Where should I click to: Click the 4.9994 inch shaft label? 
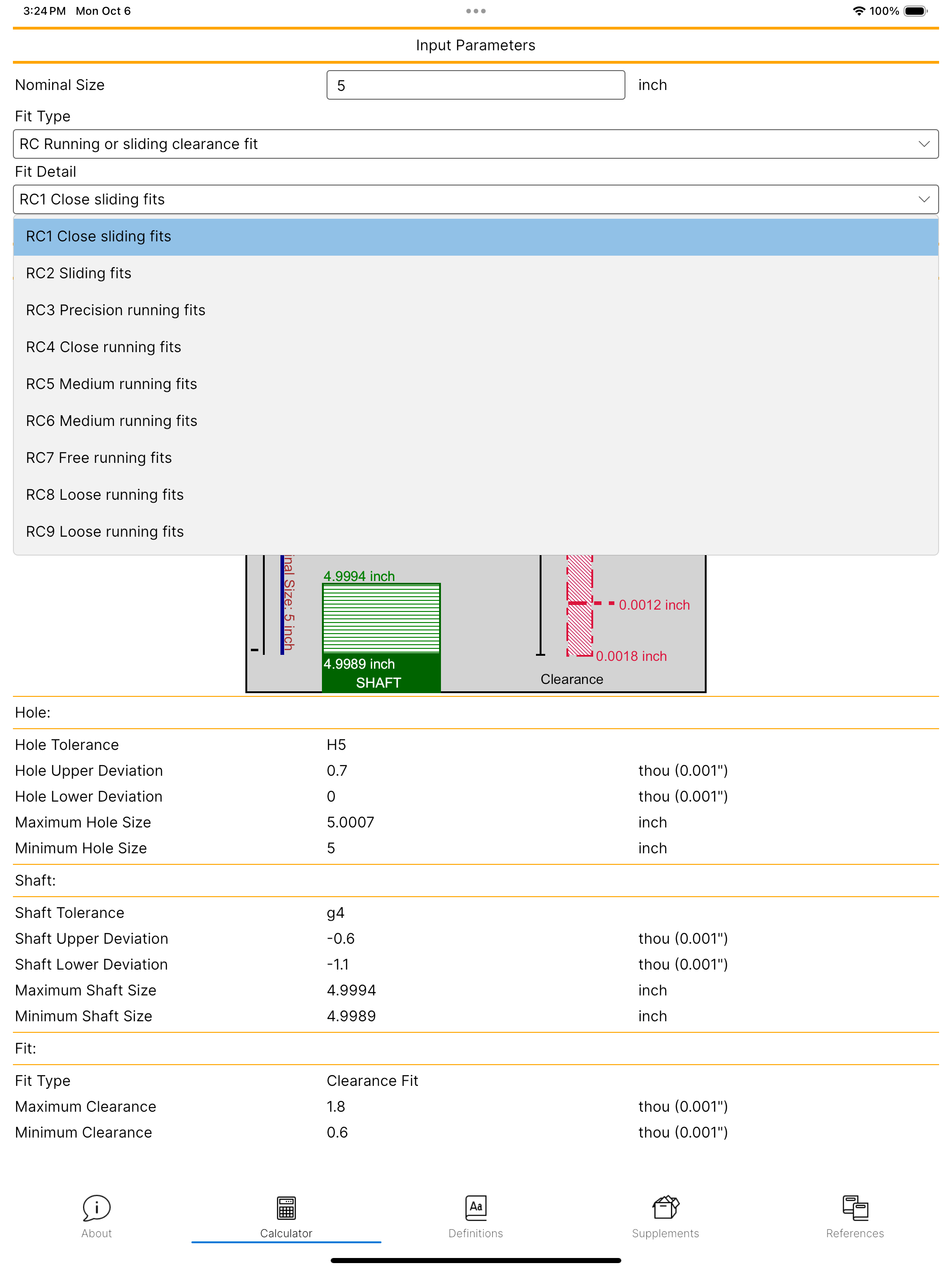coord(359,576)
